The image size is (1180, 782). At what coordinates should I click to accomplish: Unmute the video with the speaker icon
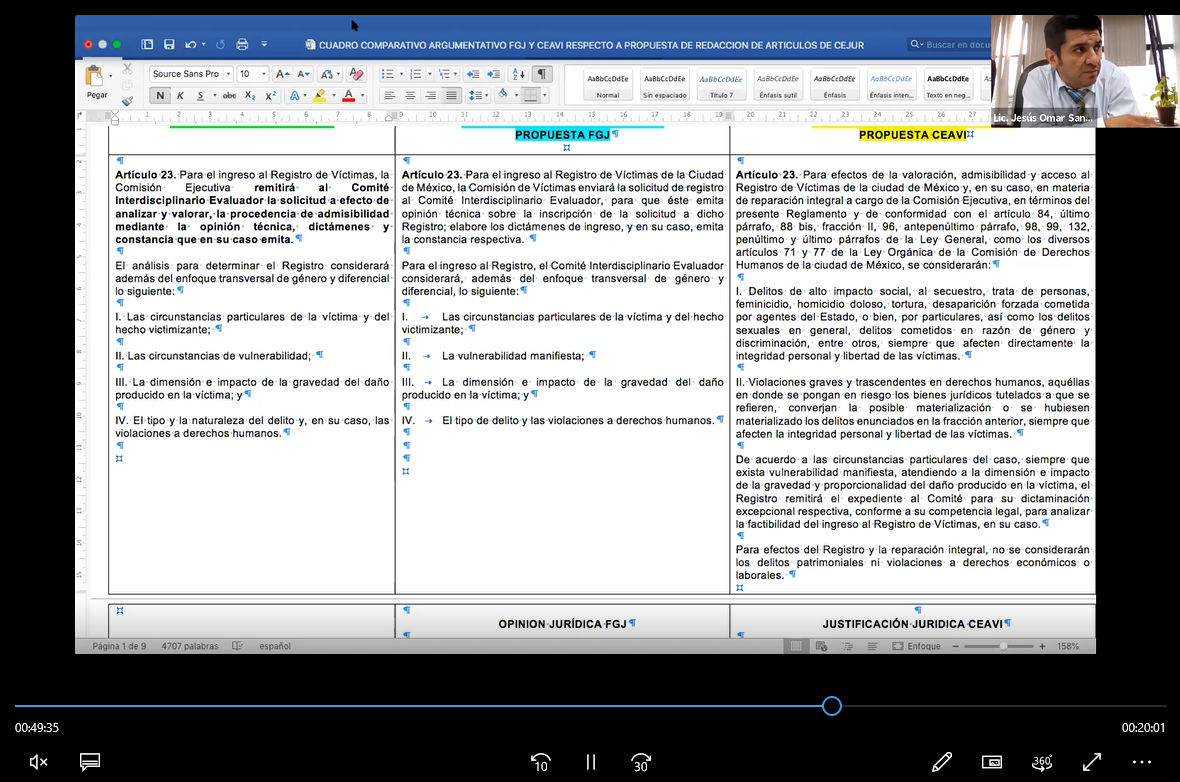[x=38, y=762]
